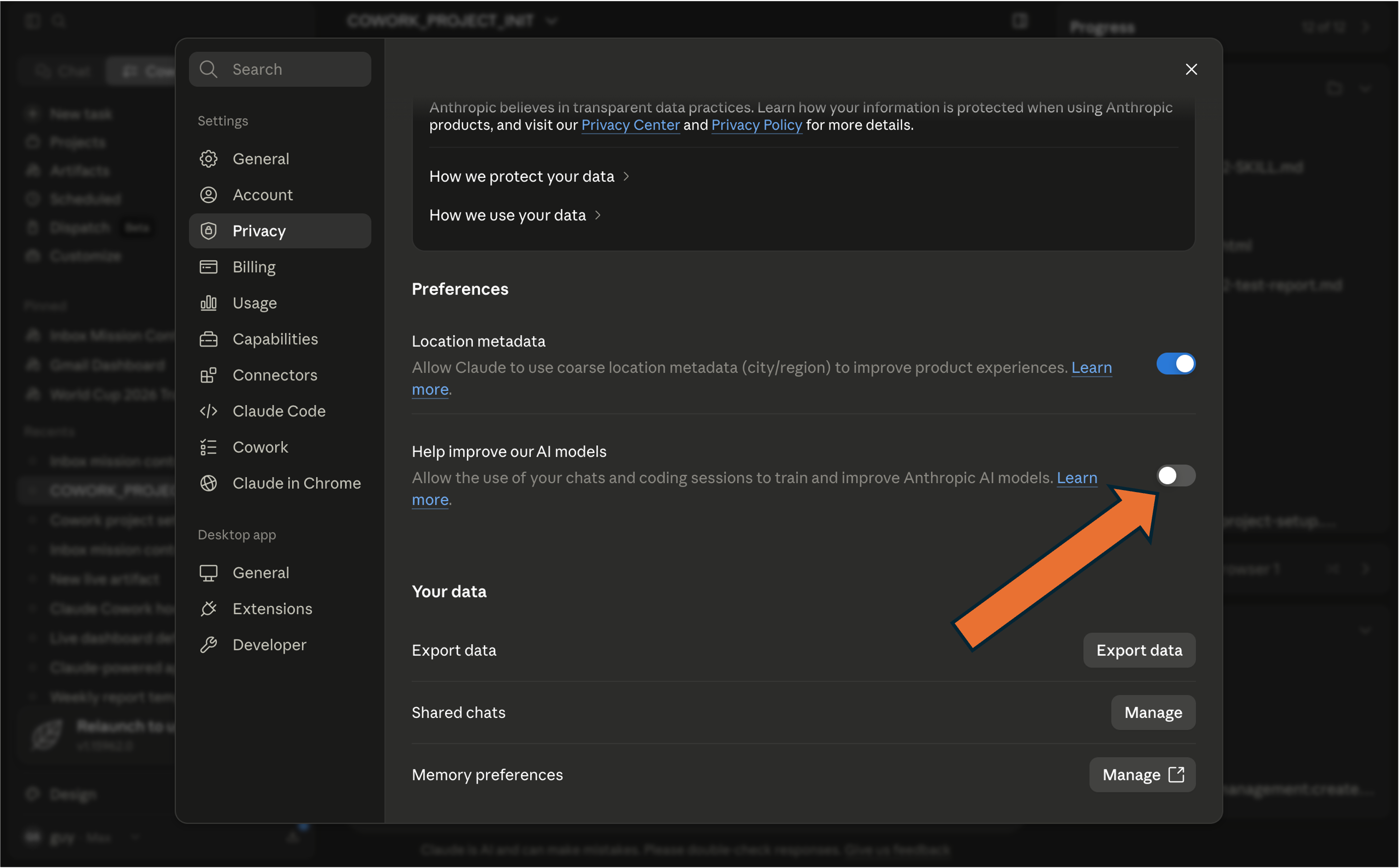Open the Privacy Policy link
1400x868 pixels.
(757, 125)
